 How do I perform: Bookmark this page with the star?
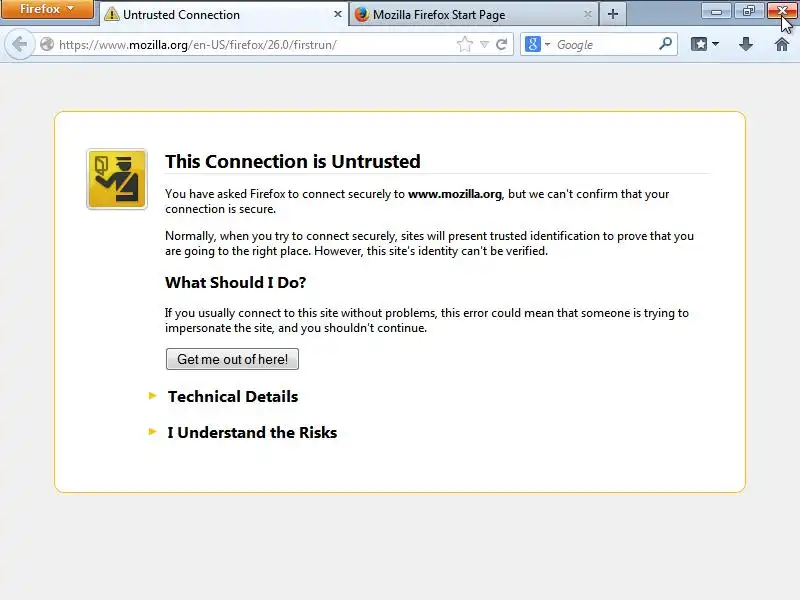tap(465, 44)
